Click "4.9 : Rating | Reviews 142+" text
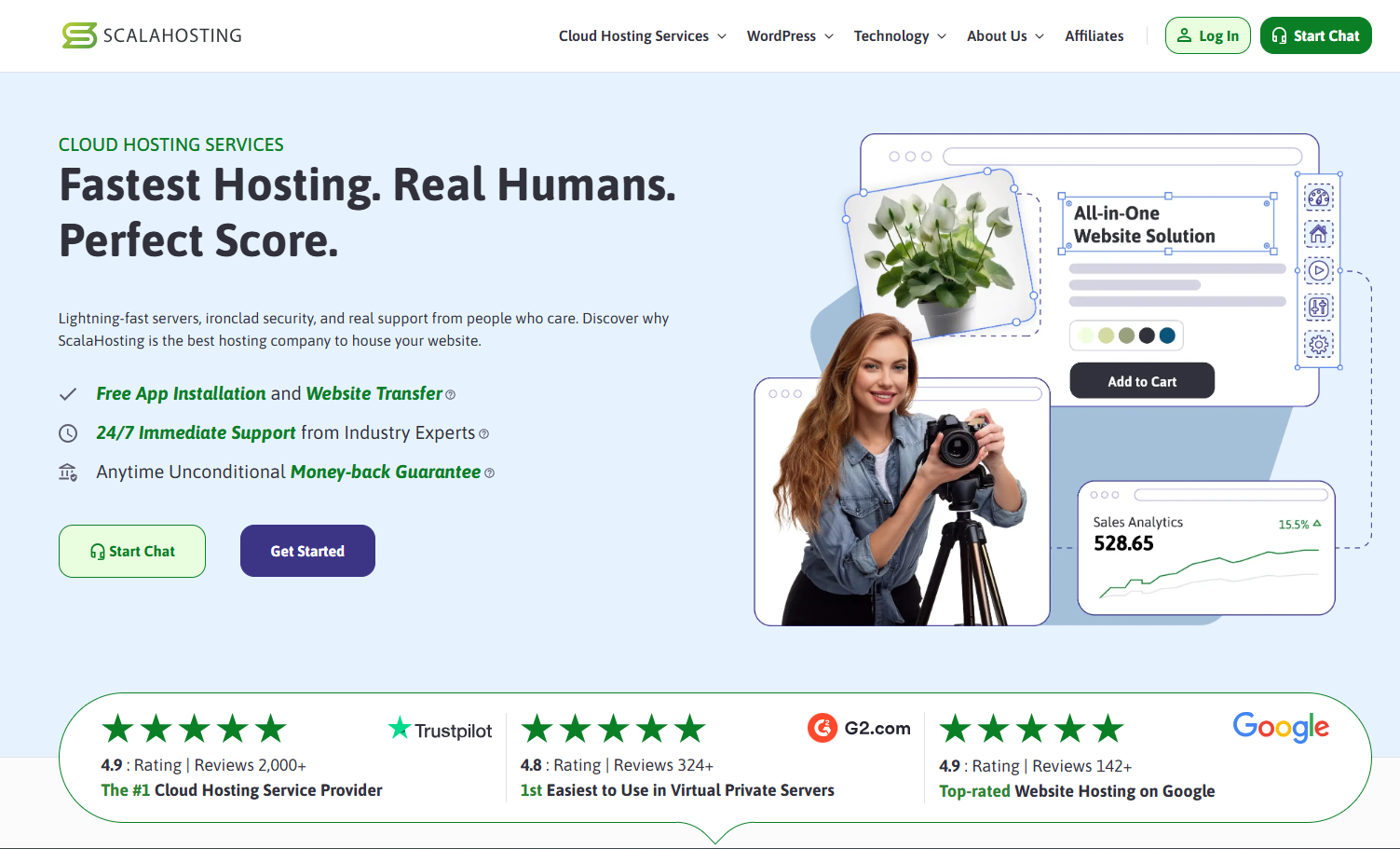This screenshot has width=1400, height=849. pos(1035,766)
